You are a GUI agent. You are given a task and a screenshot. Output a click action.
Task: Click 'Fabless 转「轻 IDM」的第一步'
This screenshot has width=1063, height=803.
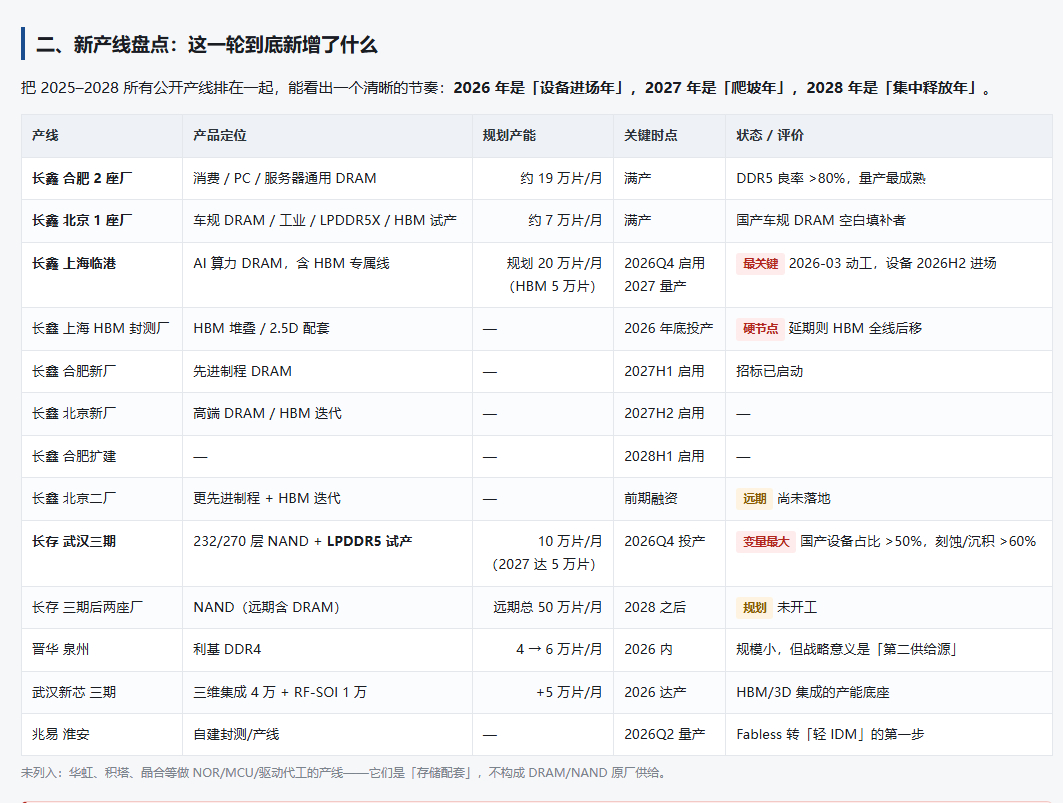tap(830, 735)
